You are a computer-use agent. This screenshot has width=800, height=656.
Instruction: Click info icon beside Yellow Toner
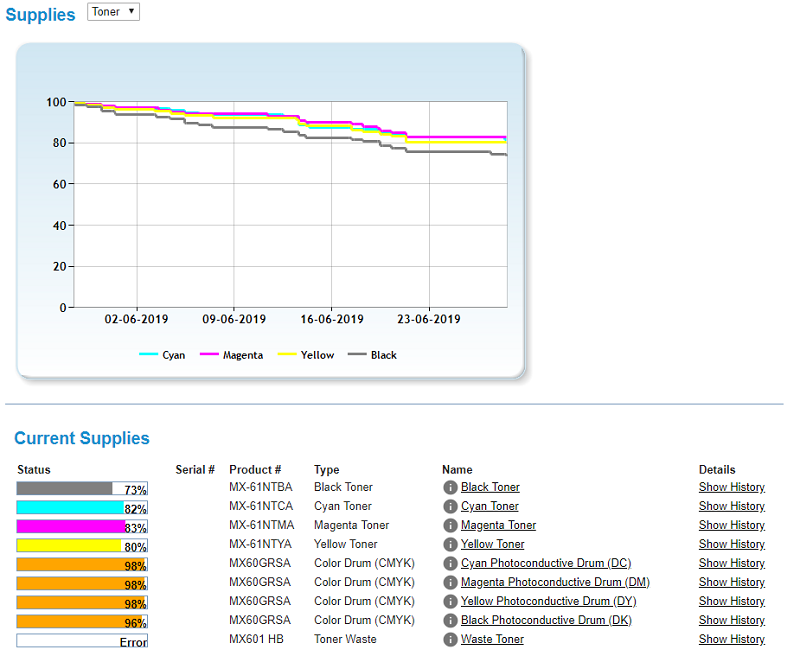(x=450, y=545)
